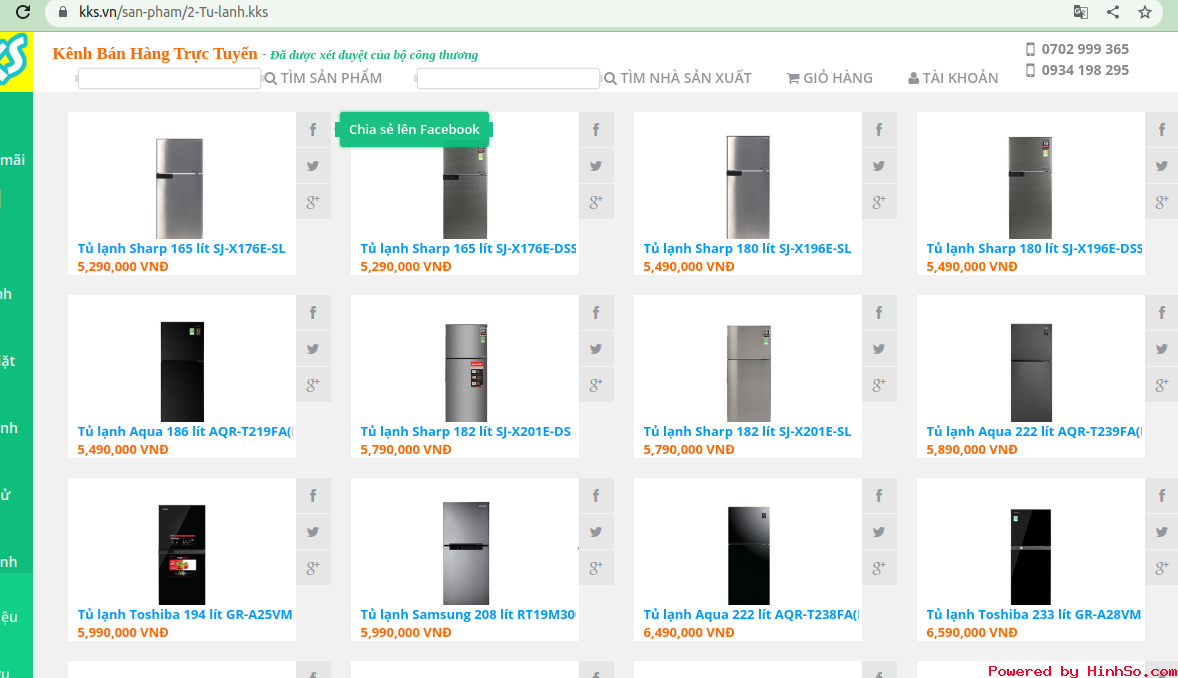
Task: Click the TÌM NHÀ SẢN XUẤT search button
Action: point(678,78)
